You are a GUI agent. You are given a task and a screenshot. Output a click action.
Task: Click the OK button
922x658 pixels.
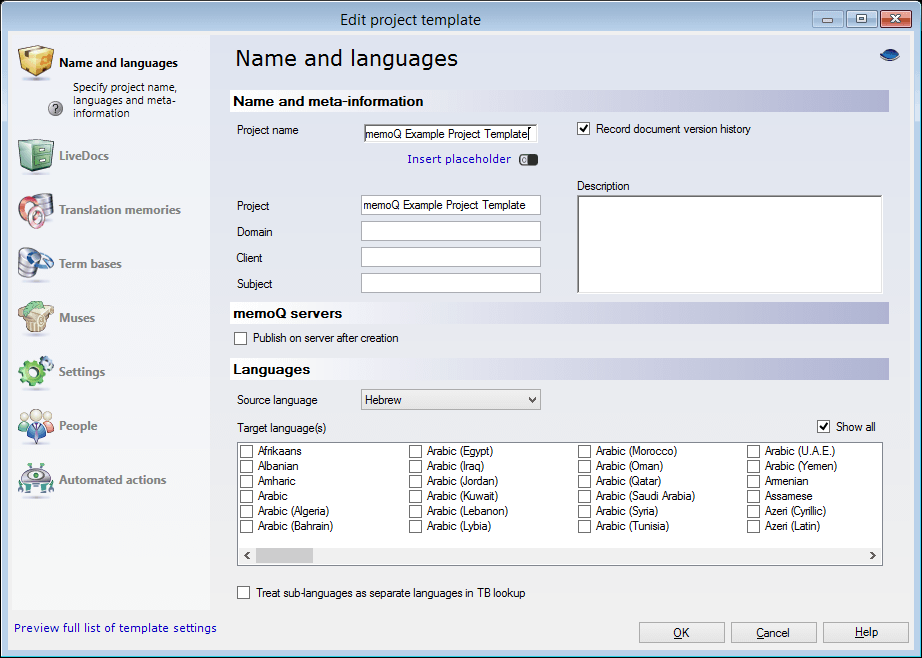[x=682, y=633]
